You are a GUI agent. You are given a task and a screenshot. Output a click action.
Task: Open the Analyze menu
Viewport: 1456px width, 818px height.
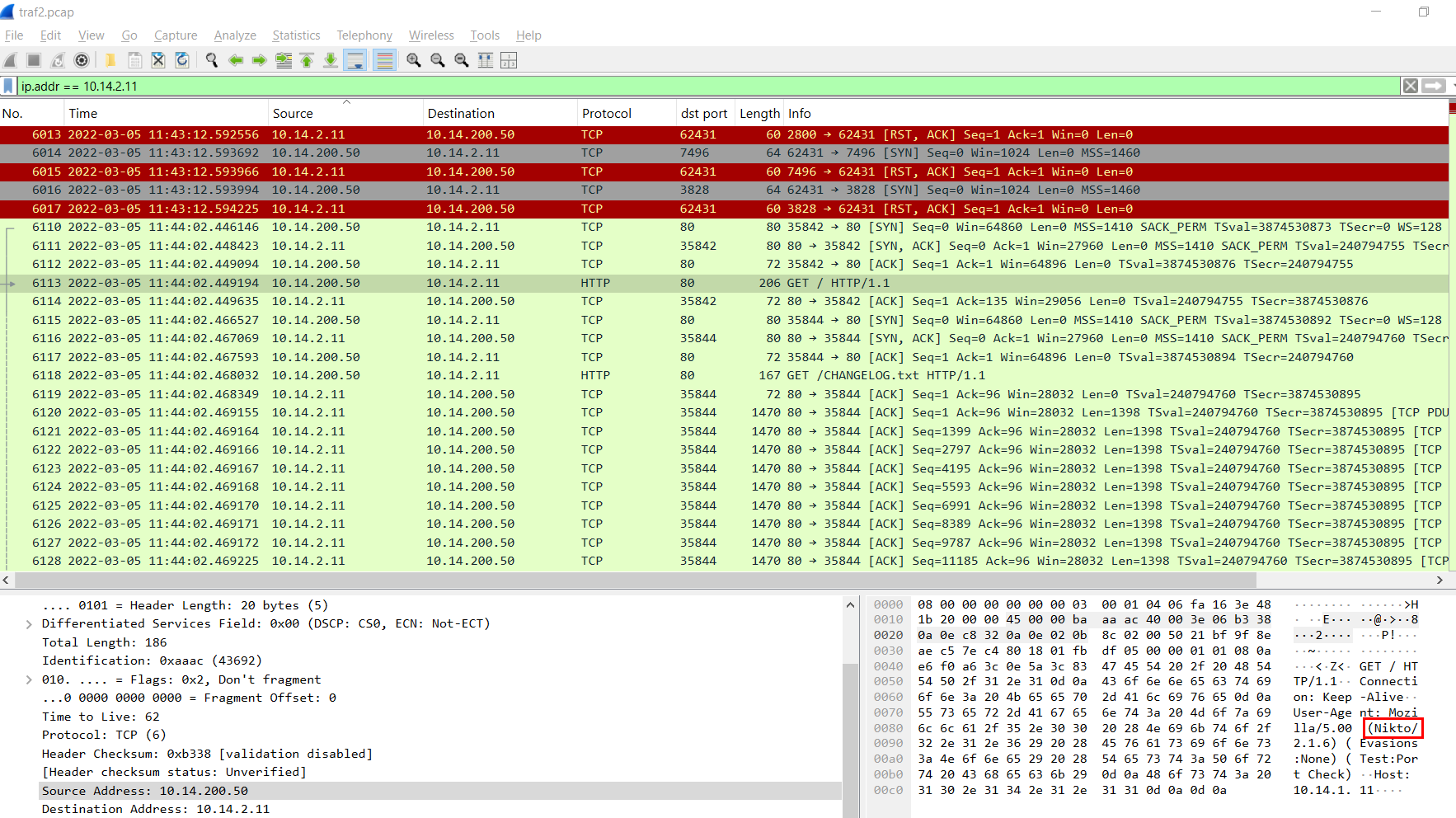pyautogui.click(x=235, y=35)
